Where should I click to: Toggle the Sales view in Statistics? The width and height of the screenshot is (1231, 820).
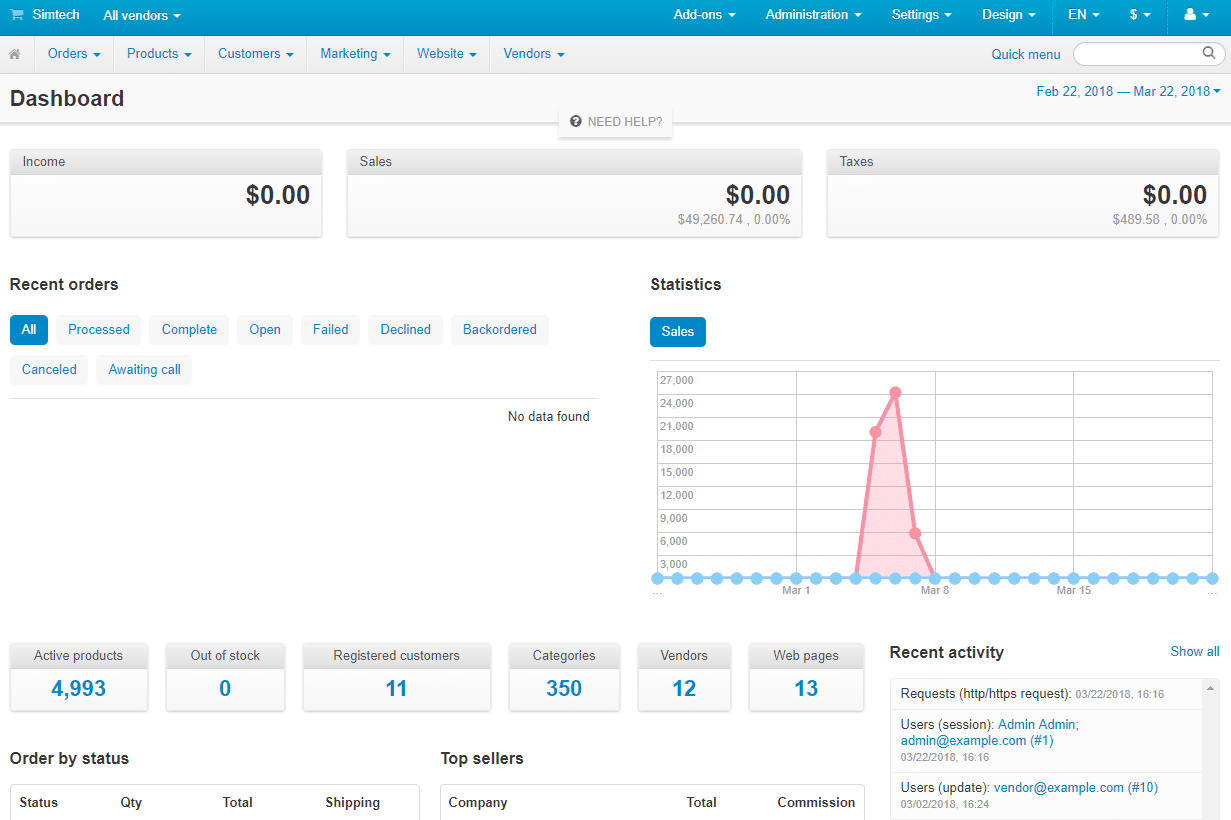(x=677, y=331)
